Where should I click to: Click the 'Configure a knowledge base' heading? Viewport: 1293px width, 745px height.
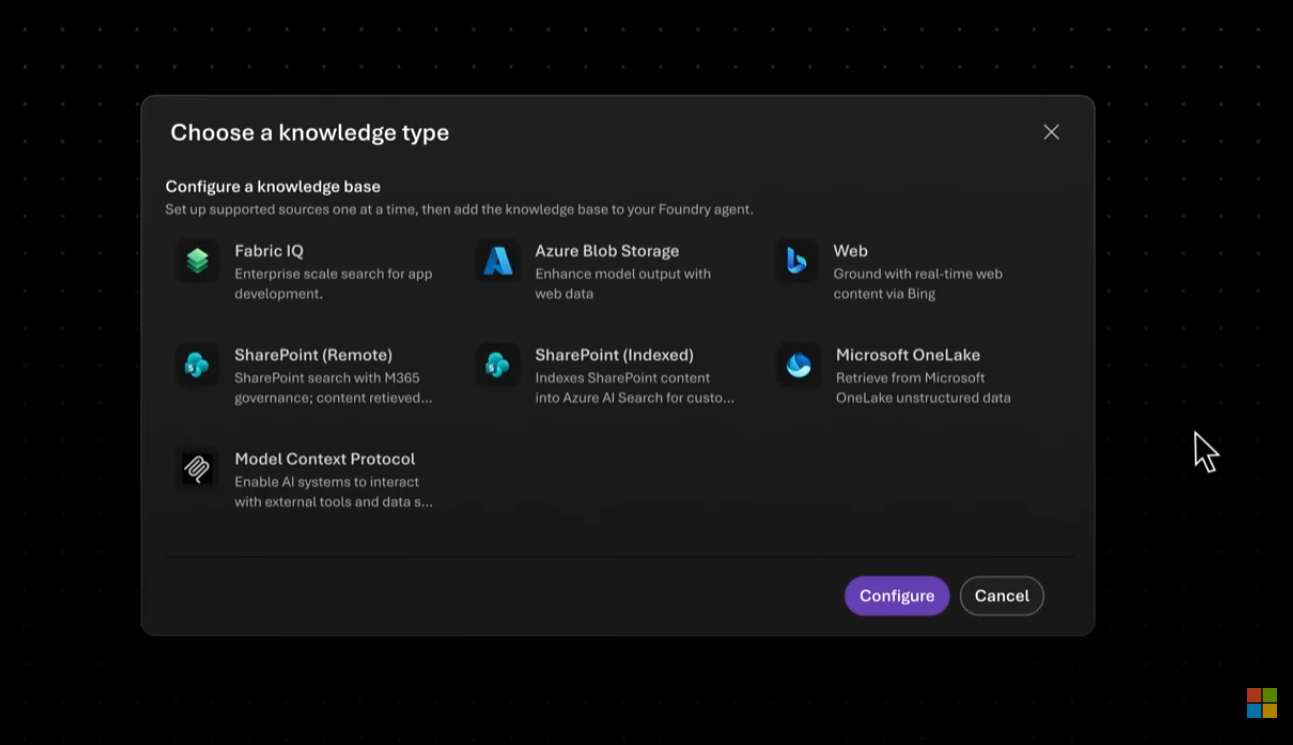click(x=273, y=186)
